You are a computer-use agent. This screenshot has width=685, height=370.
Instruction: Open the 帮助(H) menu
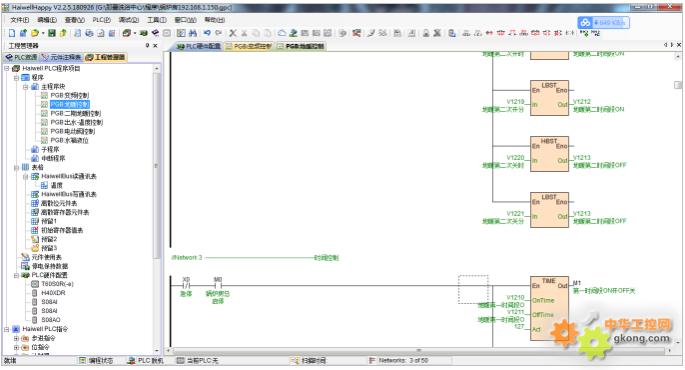[x=214, y=20]
